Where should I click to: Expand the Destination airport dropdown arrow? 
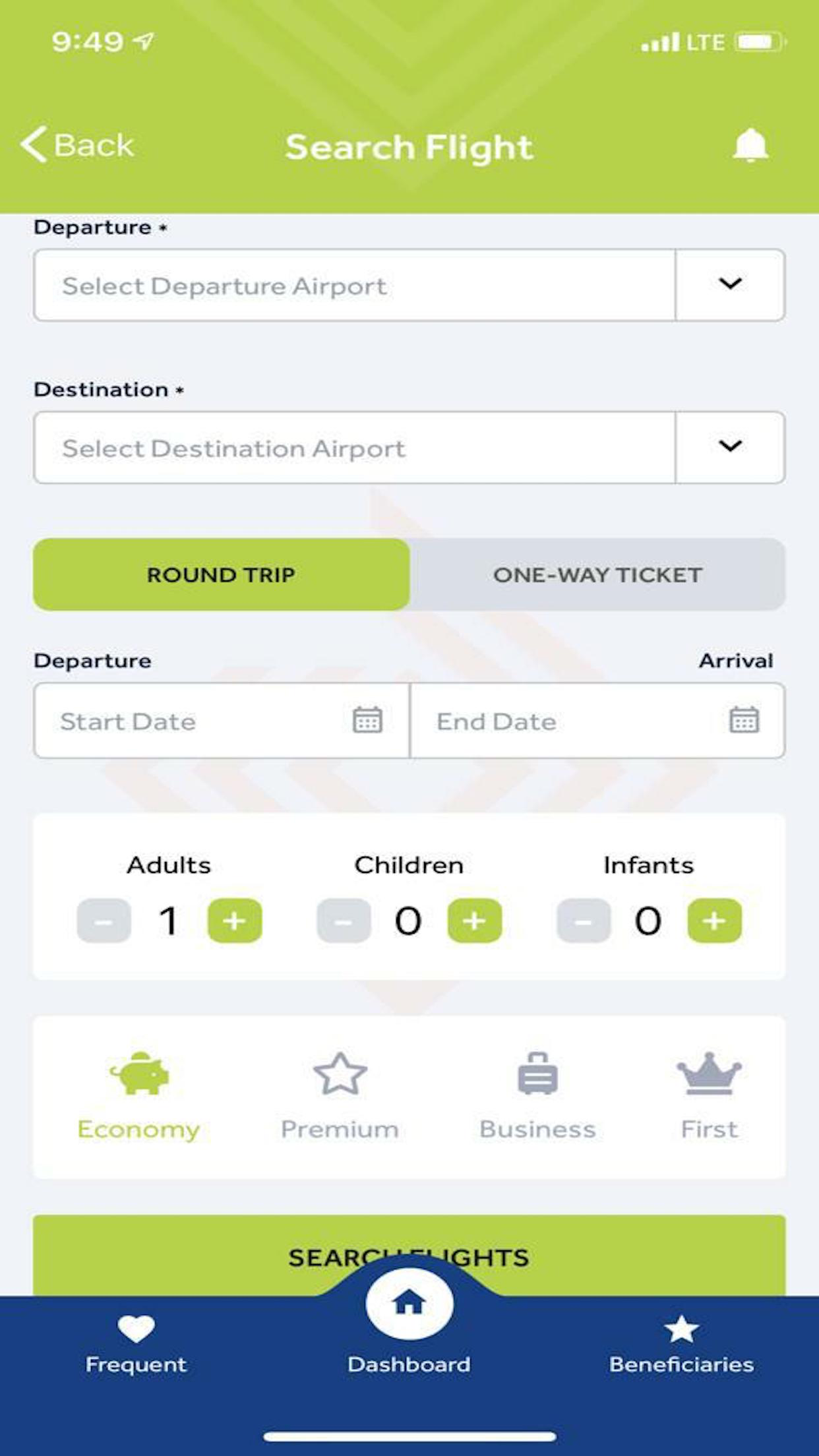730,446
